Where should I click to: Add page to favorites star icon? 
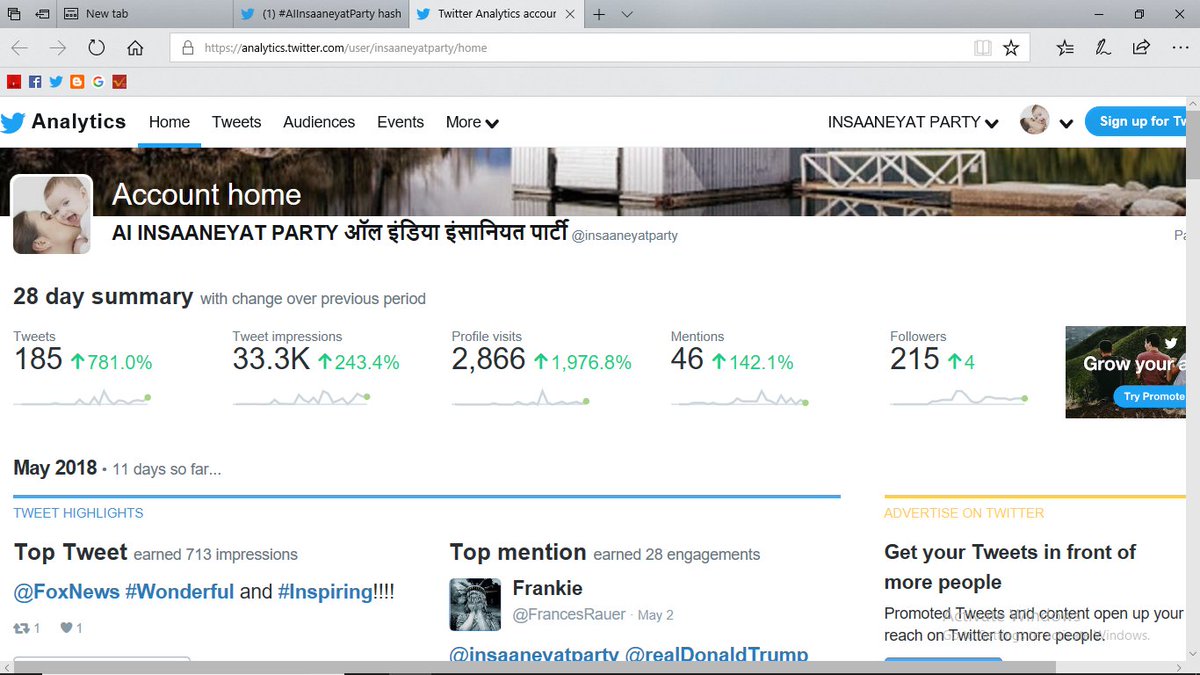[1011, 47]
